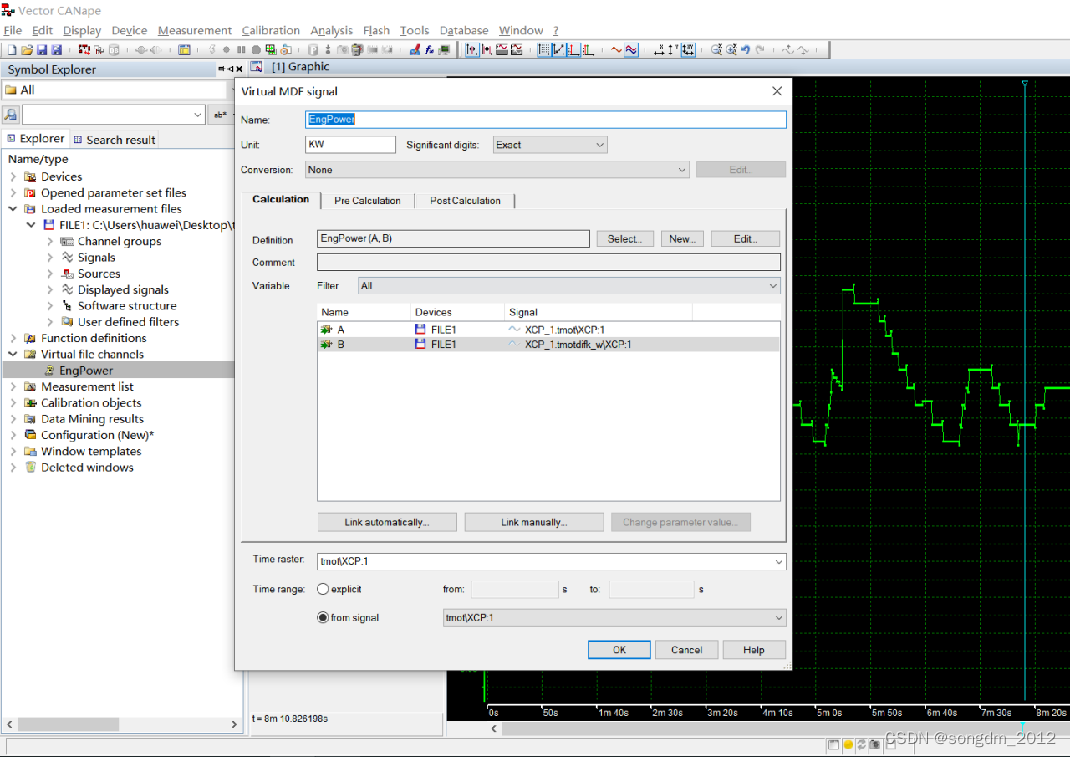Click the blue undo arrow toolbar icon
The height and width of the screenshot is (757, 1071).
click(746, 49)
